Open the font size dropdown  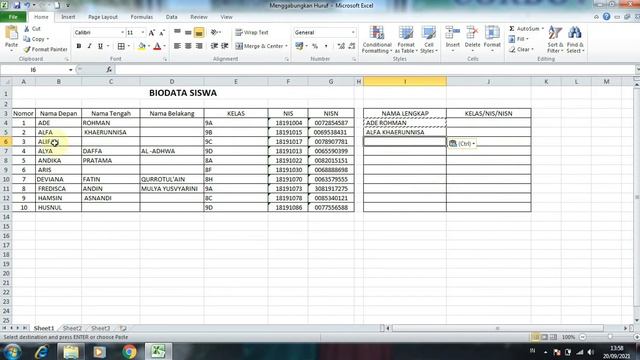[x=142, y=33]
